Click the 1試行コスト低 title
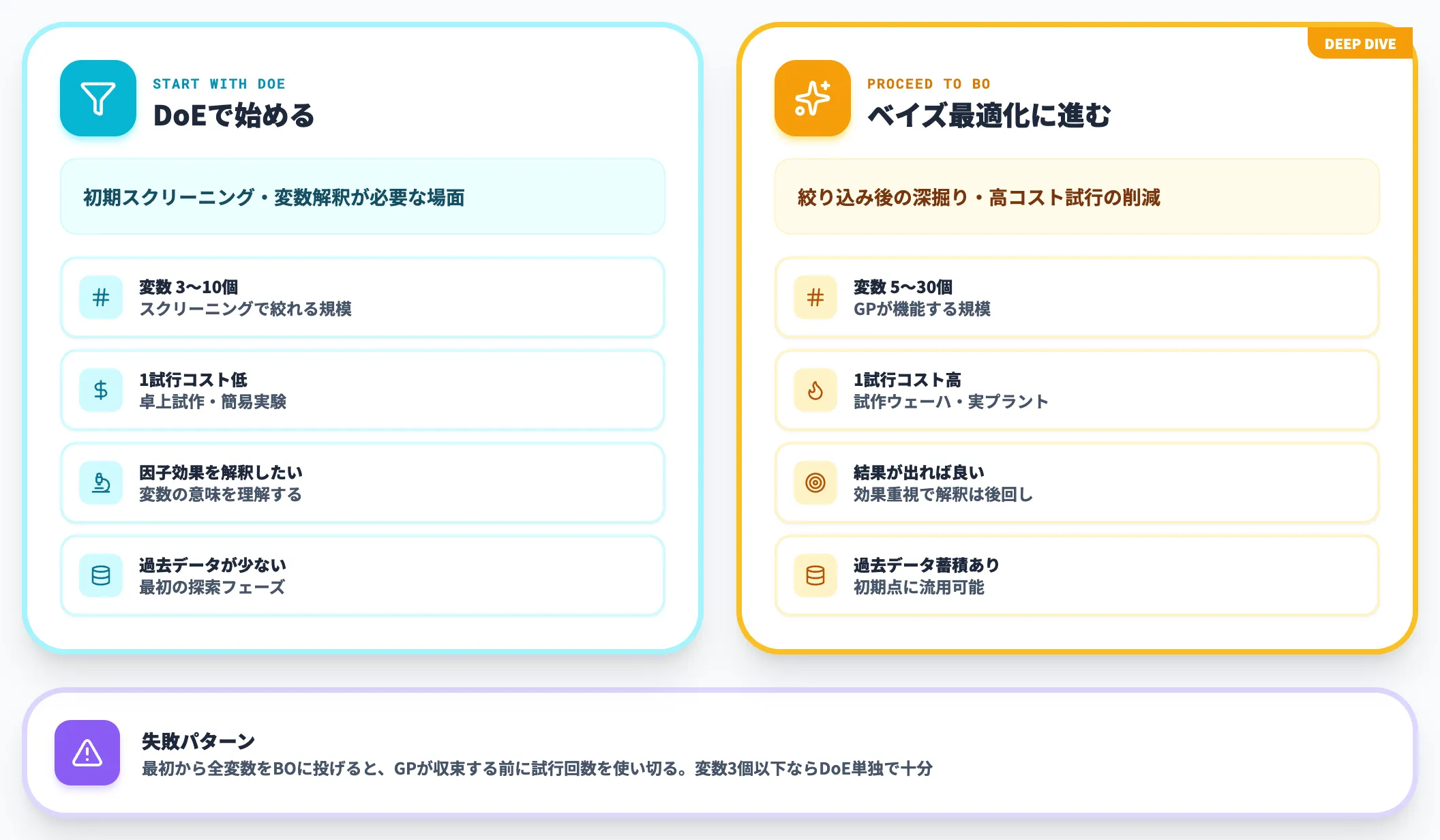The width and height of the screenshot is (1440, 840). [x=193, y=380]
